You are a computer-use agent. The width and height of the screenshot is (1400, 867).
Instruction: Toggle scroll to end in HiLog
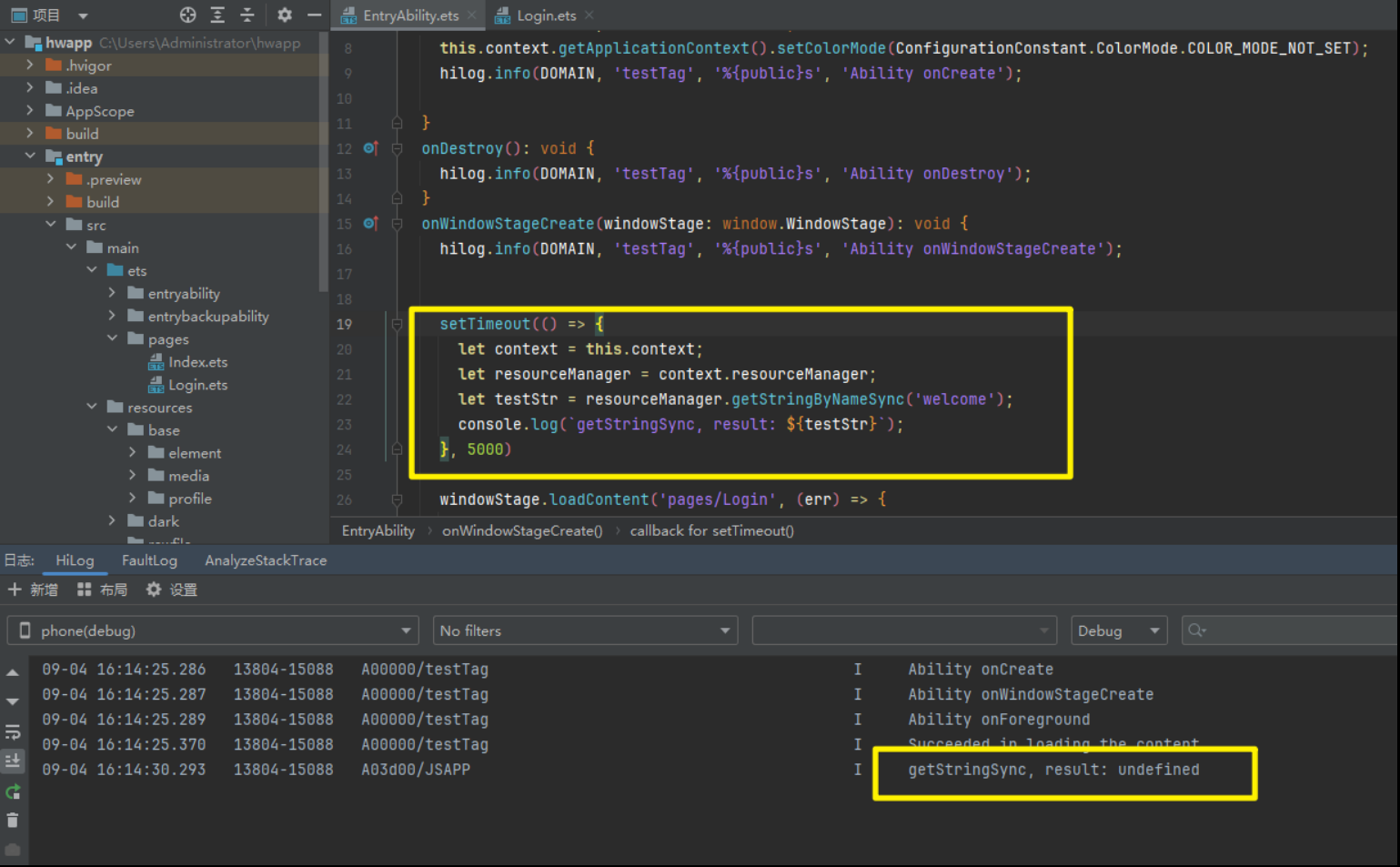13,761
